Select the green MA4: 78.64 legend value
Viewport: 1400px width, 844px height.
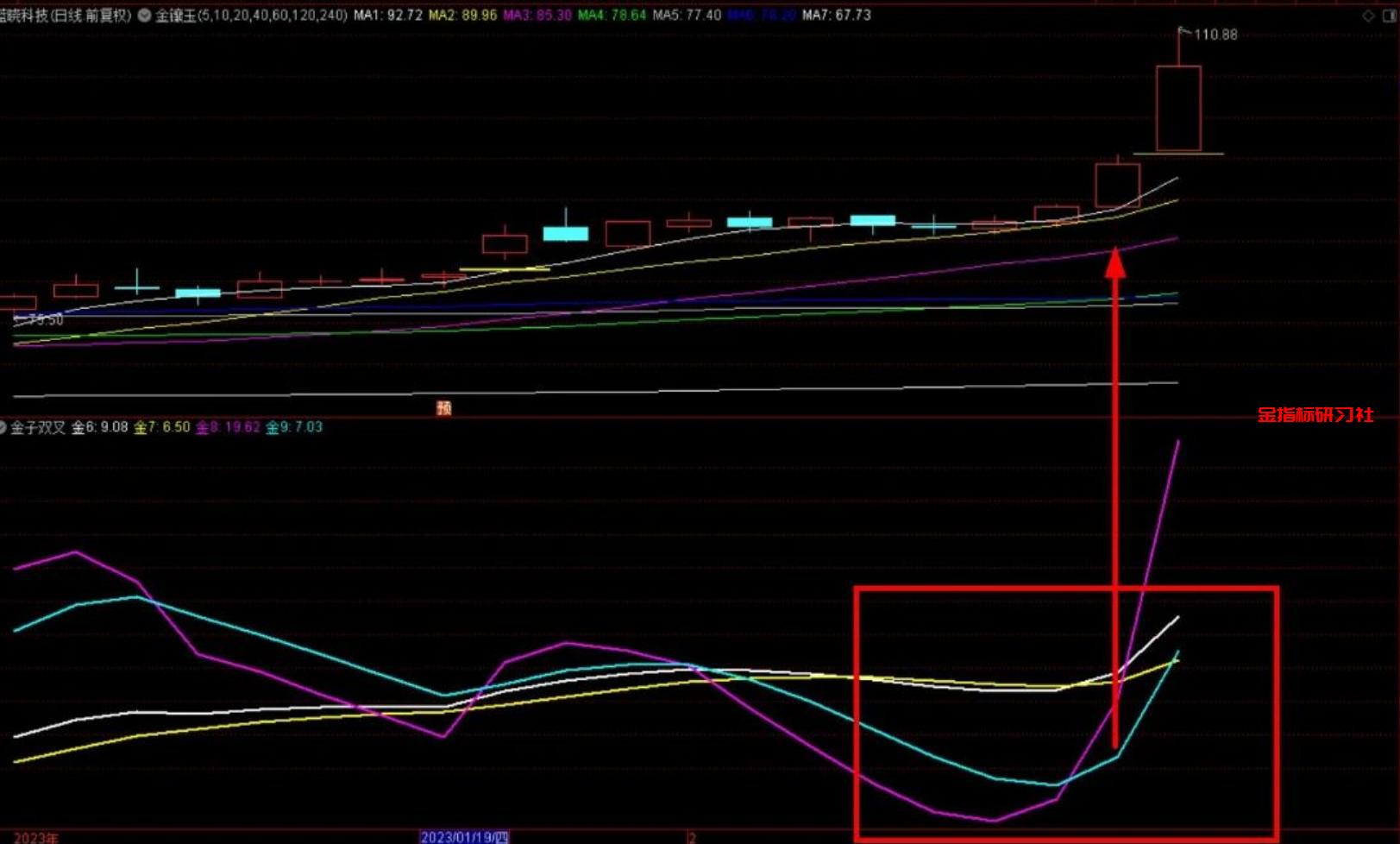pos(612,16)
